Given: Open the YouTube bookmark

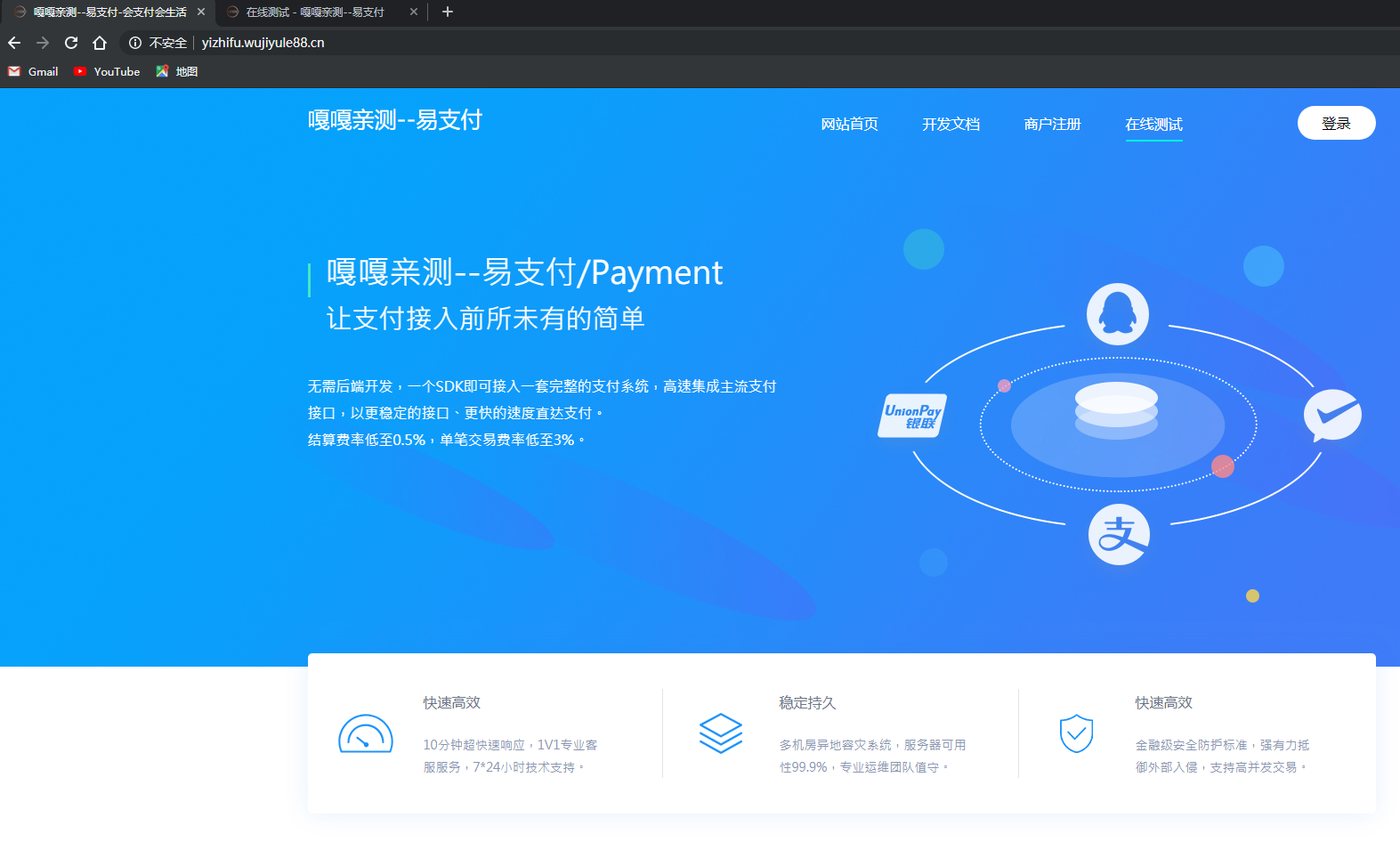Looking at the screenshot, I should [107, 71].
